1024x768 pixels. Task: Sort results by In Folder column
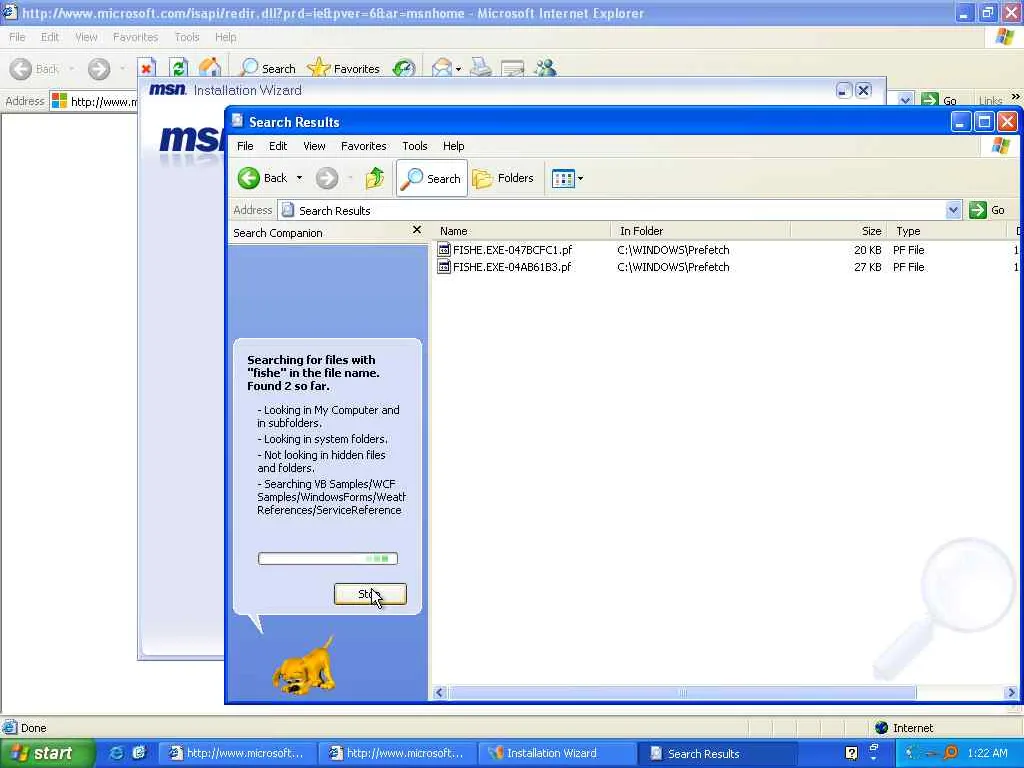pyautogui.click(x=701, y=231)
